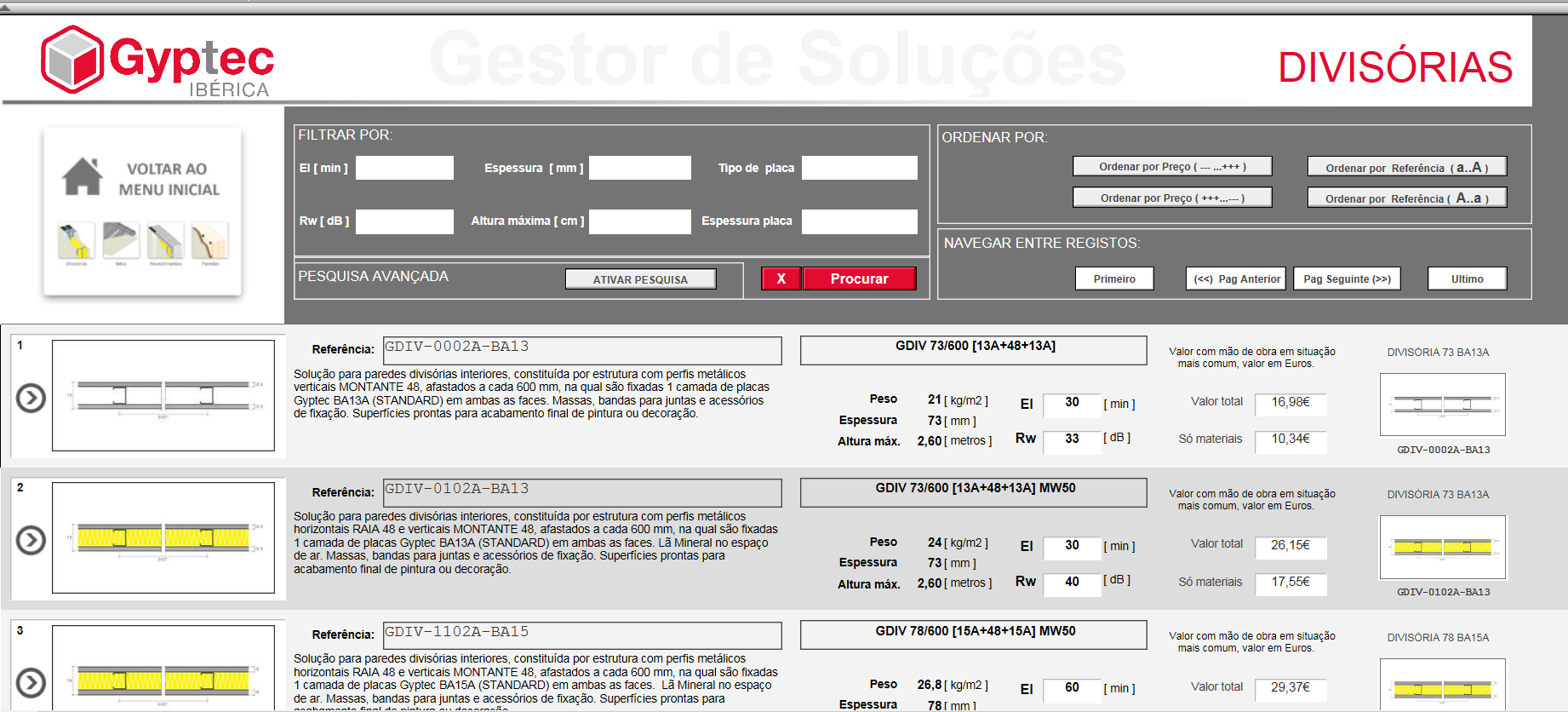The width and height of the screenshot is (1568, 712).
Task: Select title box GDIV 73/600 [13A+48+13A] MW50
Action: click(x=974, y=492)
